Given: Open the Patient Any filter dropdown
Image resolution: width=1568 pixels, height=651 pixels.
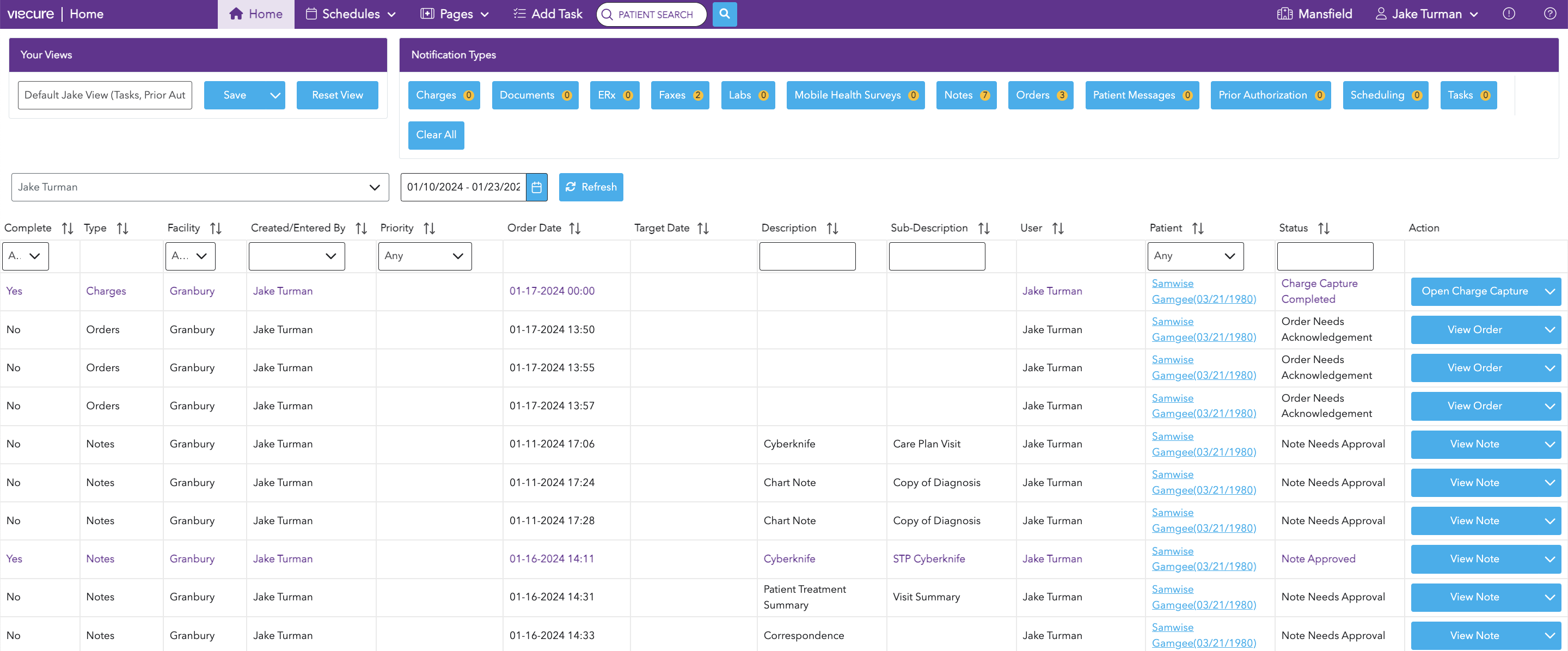Looking at the screenshot, I should [x=1195, y=256].
